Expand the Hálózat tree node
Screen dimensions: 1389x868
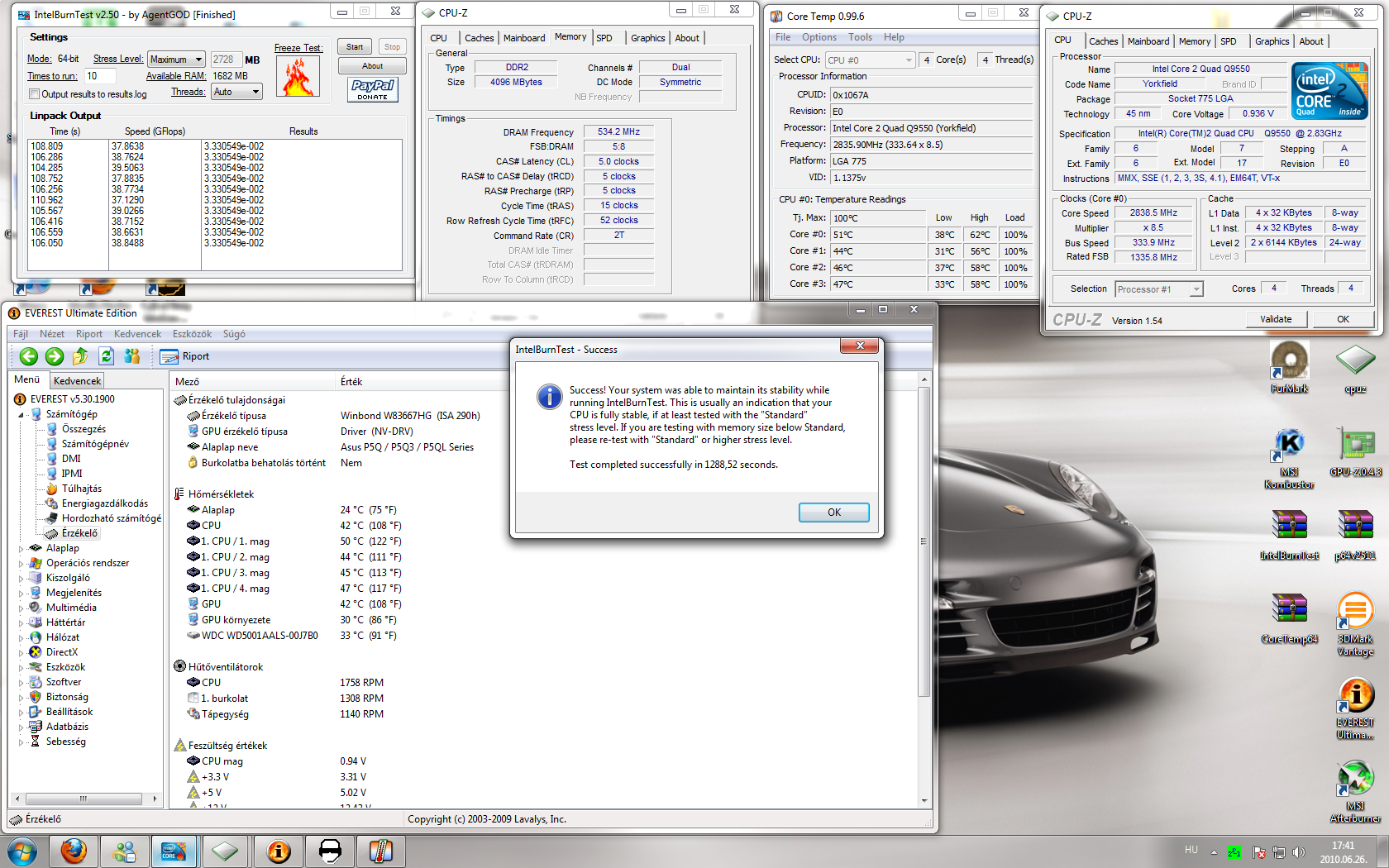point(21,637)
